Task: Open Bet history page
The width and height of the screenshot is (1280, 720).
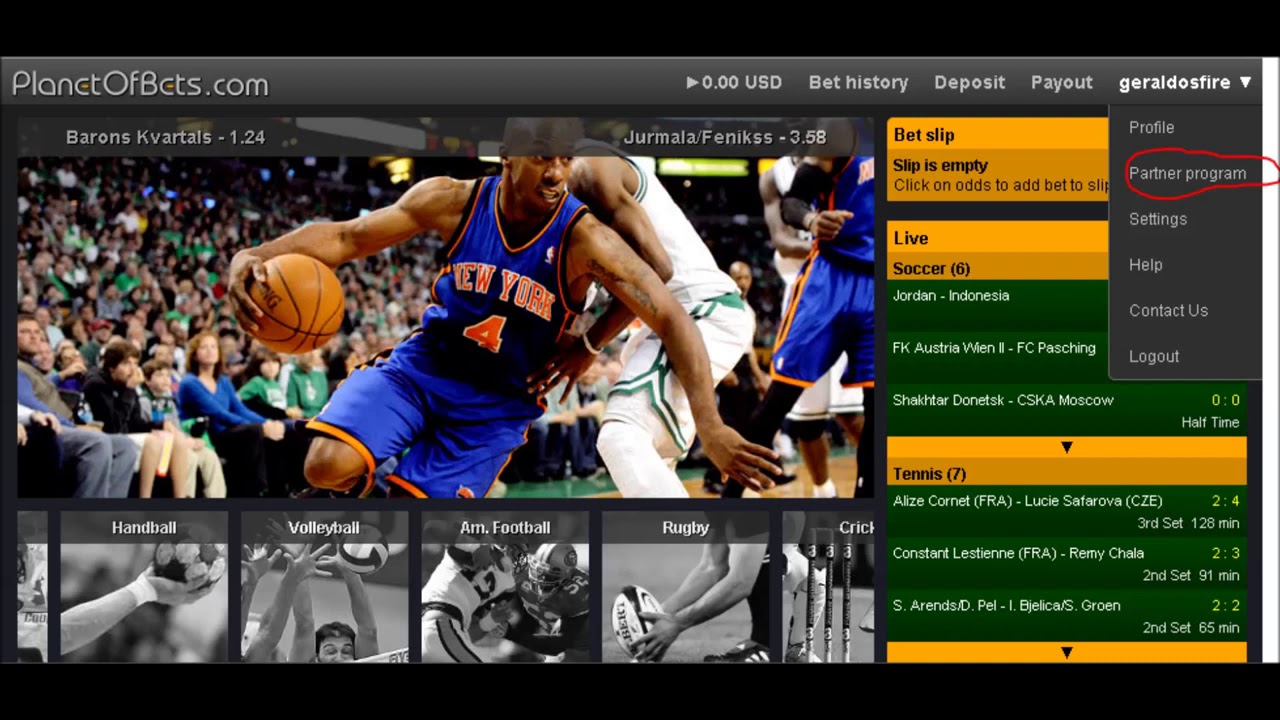Action: pyautogui.click(x=858, y=83)
